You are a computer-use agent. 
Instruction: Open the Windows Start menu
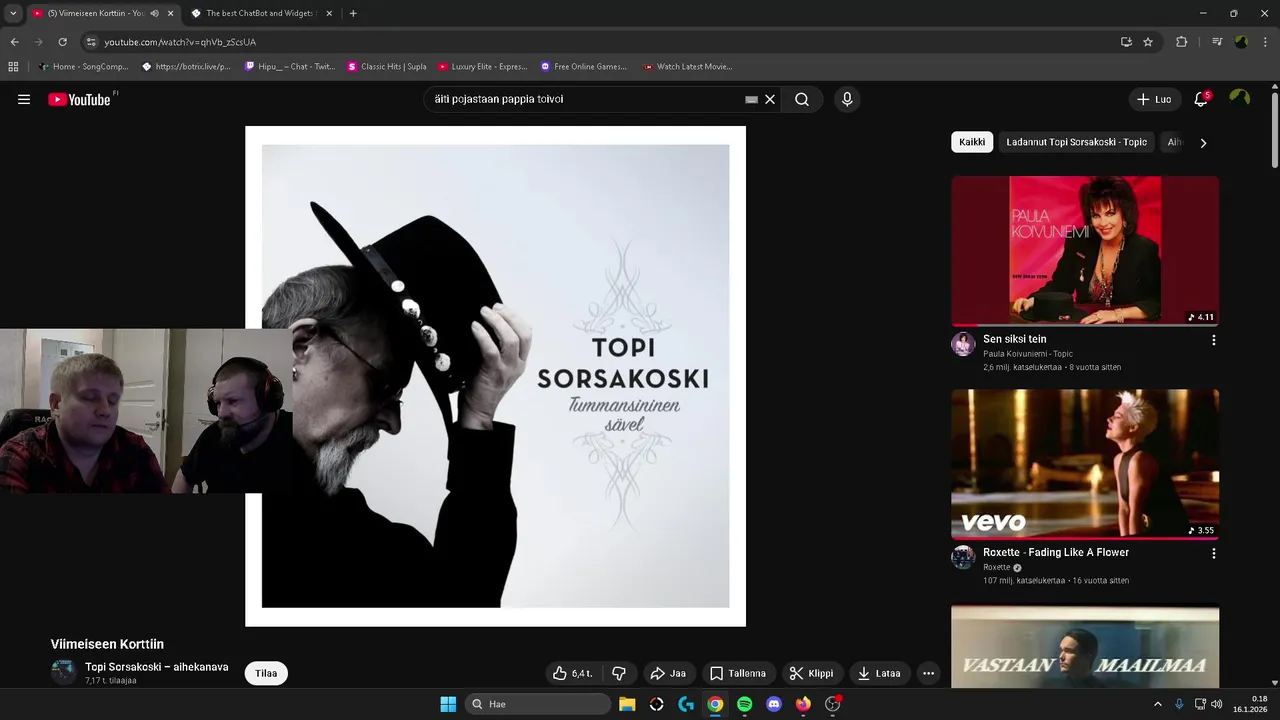click(x=448, y=704)
